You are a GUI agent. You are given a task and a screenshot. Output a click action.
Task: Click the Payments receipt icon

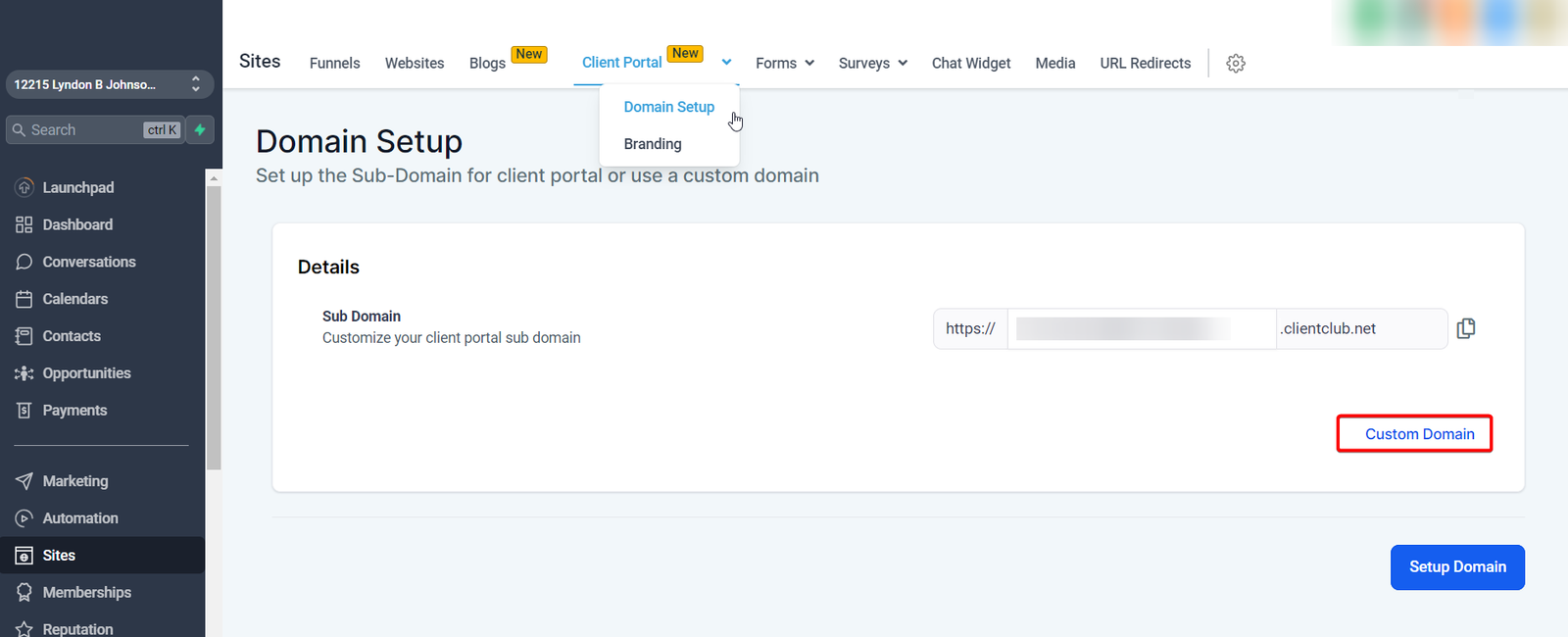pos(24,411)
